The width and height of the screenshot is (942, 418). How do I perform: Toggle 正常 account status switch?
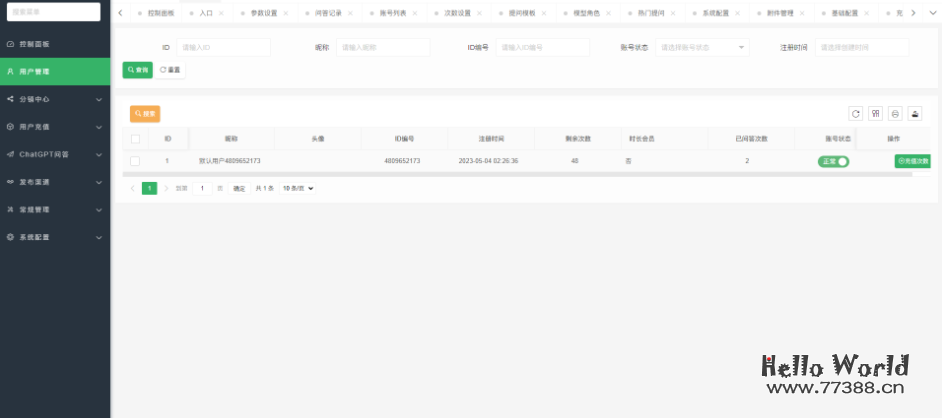[833, 162]
